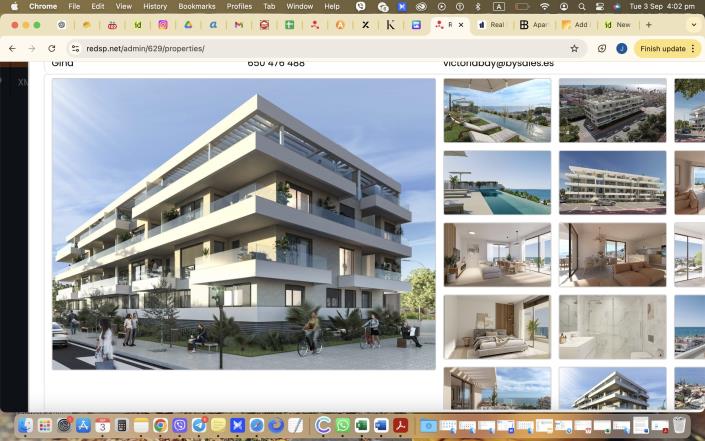Image resolution: width=705 pixels, height=441 pixels.
Task: Open the large main building image
Action: pos(244,224)
